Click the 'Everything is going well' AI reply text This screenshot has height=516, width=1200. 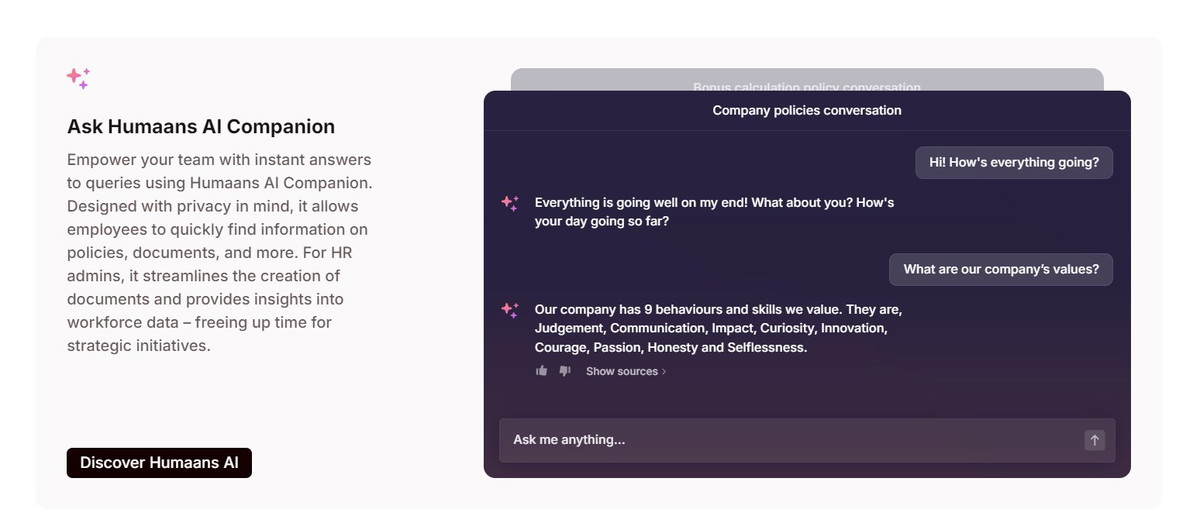click(x=714, y=212)
